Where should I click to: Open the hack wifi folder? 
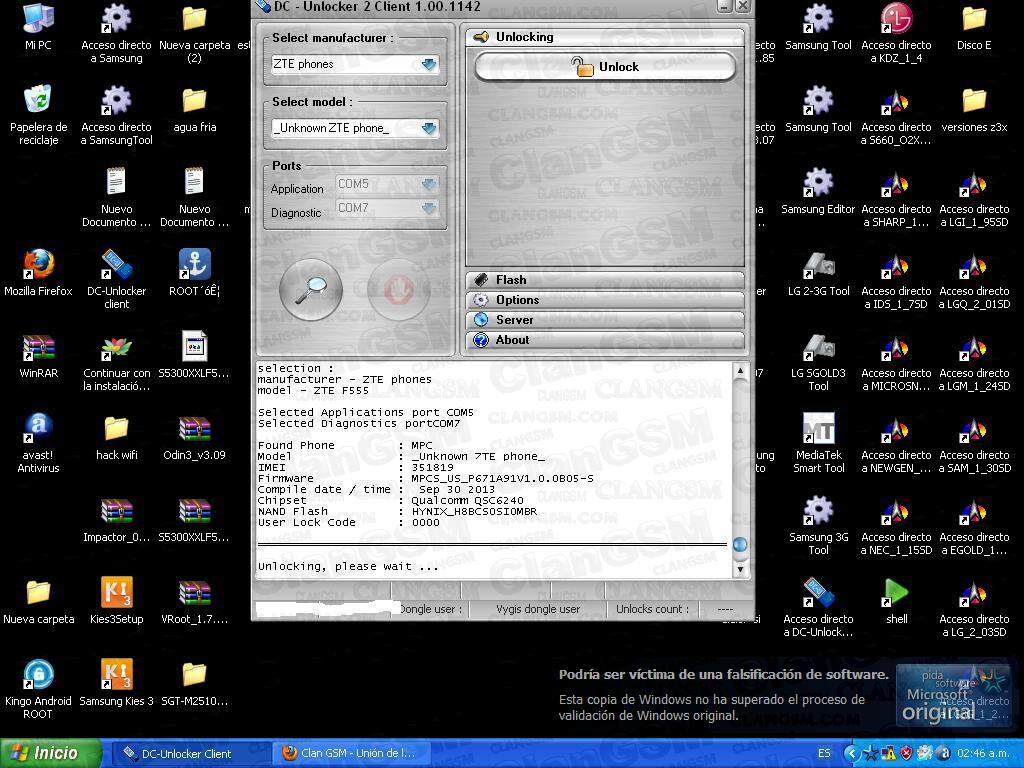tap(116, 437)
